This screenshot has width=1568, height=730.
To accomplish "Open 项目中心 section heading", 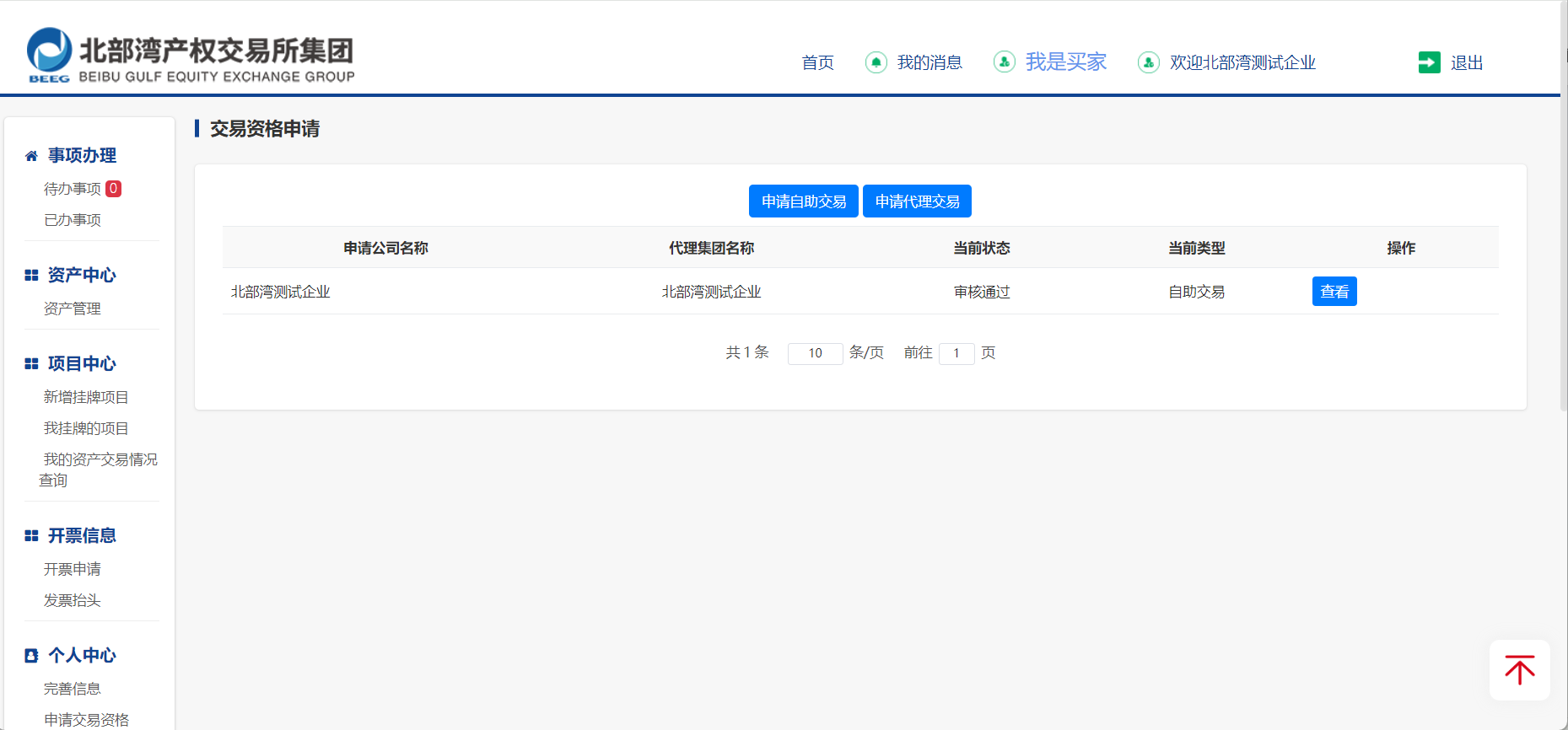I will coord(82,364).
